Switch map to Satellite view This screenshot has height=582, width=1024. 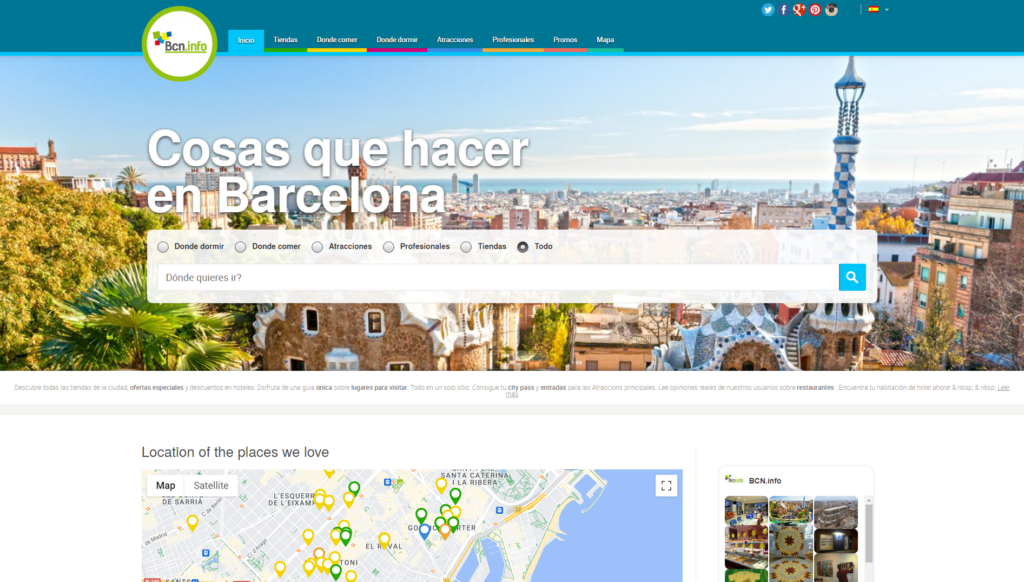pos(211,485)
